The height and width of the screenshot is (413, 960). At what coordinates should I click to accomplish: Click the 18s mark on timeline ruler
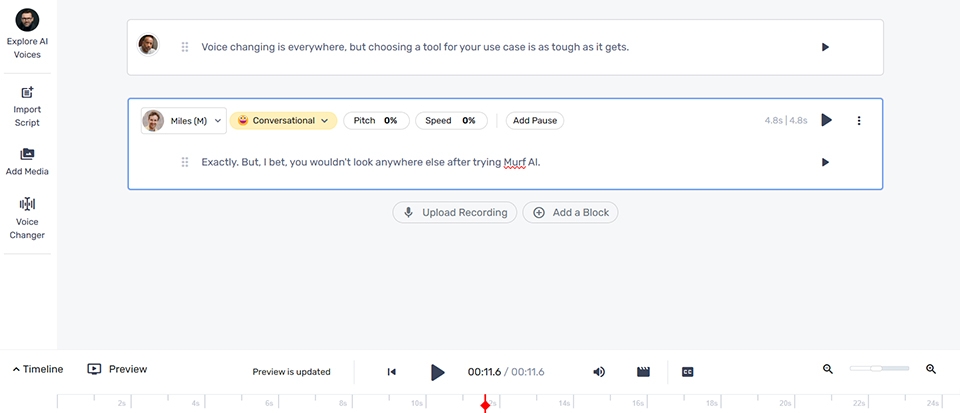pyautogui.click(x=711, y=403)
